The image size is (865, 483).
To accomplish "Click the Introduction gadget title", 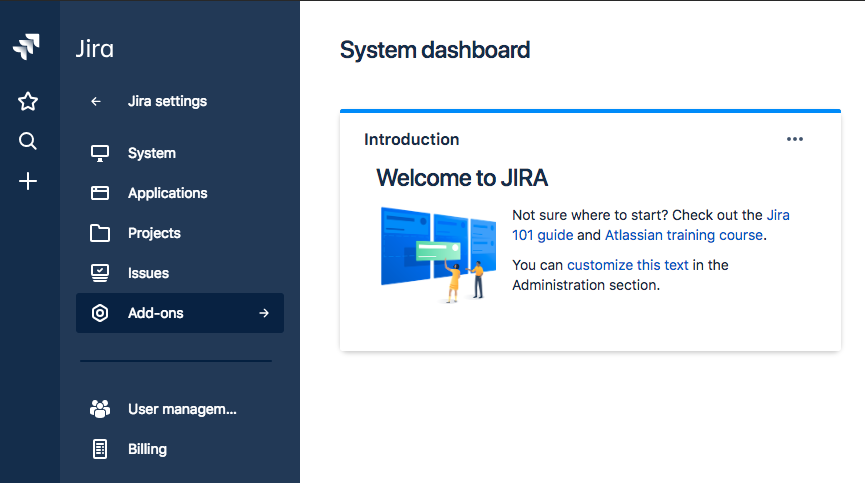I will click(x=412, y=139).
